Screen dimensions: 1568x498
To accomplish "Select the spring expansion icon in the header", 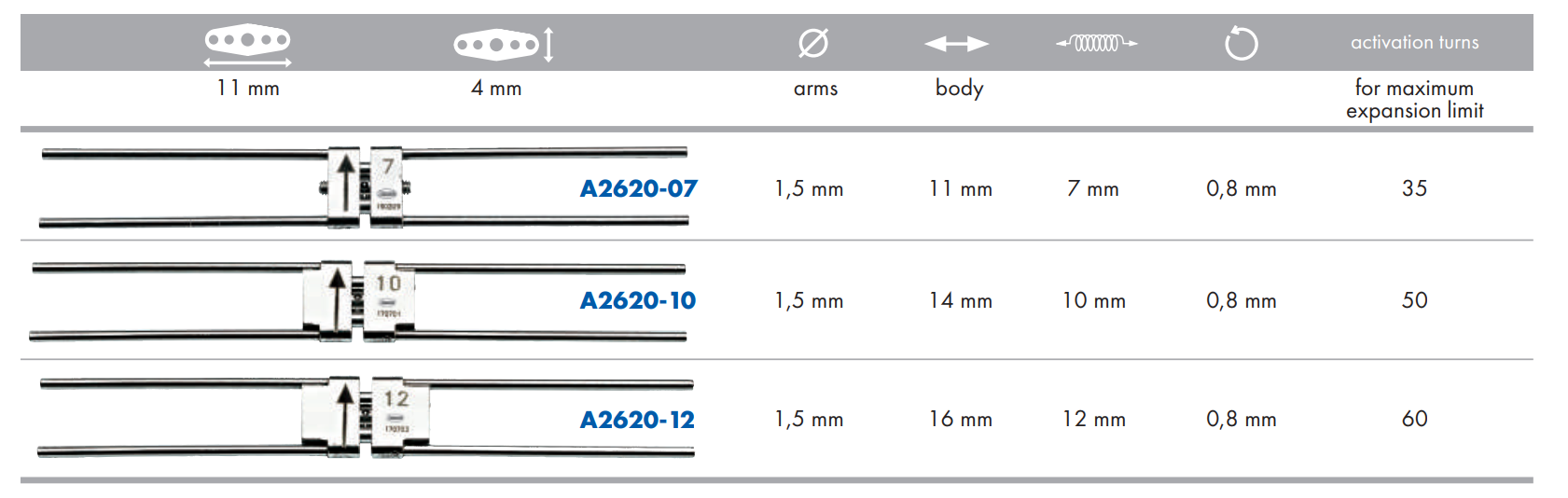I will tap(1096, 43).
